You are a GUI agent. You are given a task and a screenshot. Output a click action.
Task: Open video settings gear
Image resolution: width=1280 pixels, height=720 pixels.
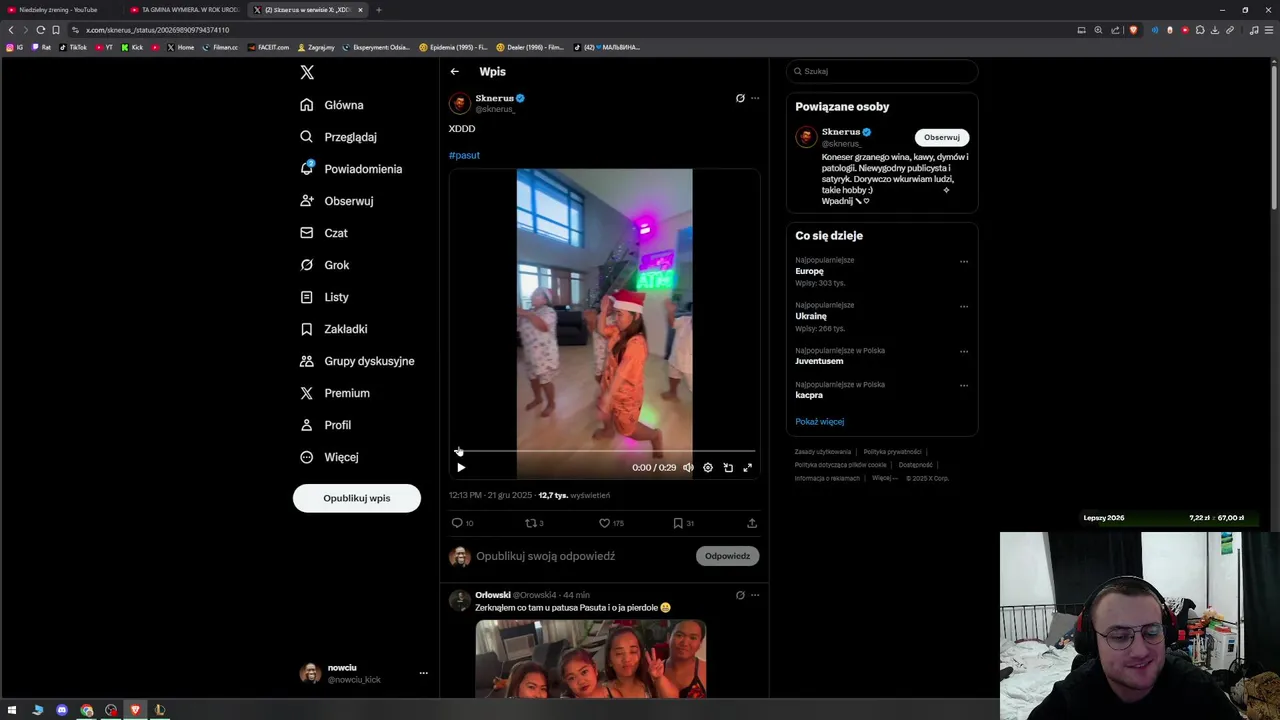[708, 467]
